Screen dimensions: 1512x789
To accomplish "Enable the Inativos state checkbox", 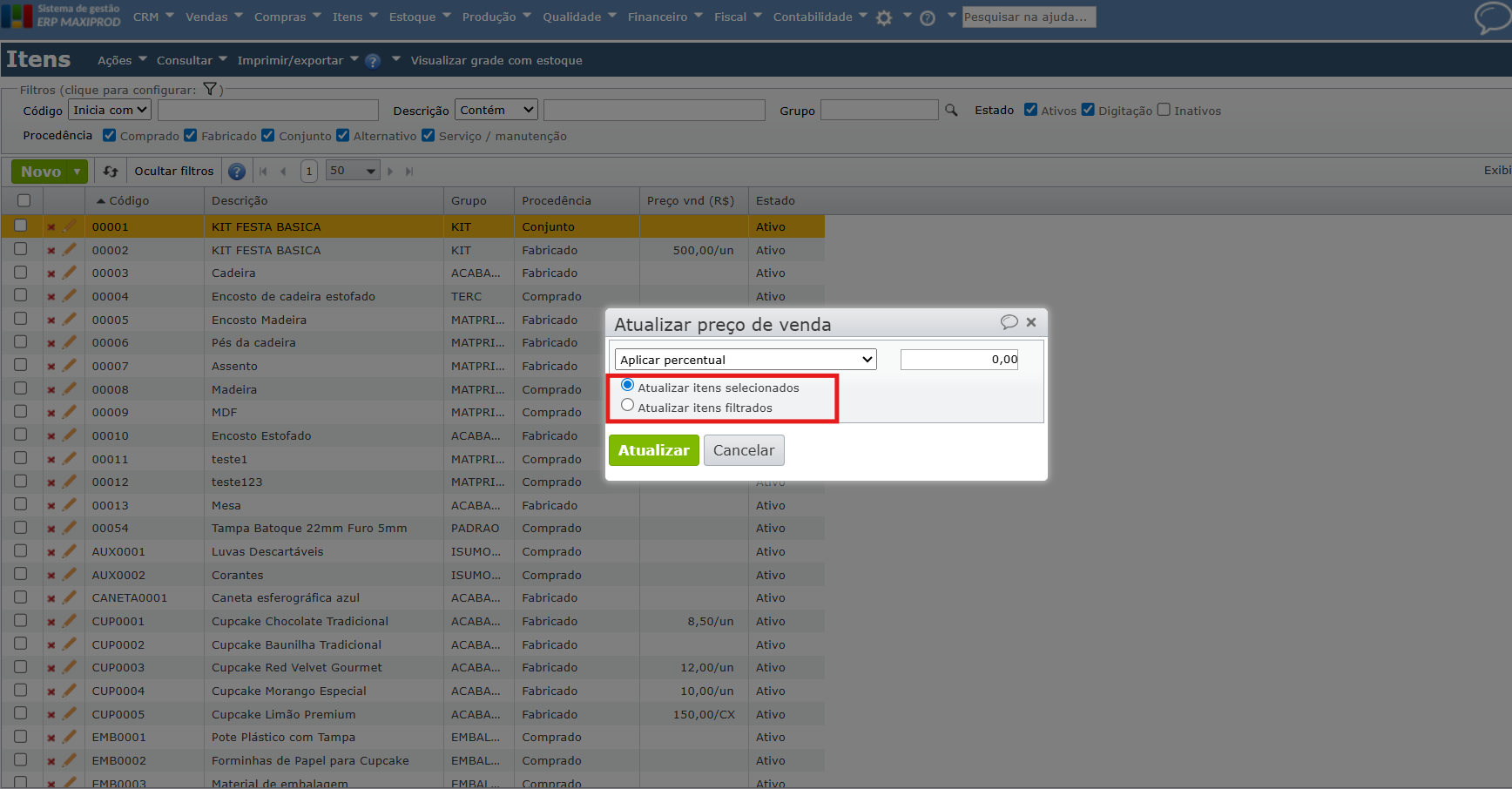I will coord(1164,110).
